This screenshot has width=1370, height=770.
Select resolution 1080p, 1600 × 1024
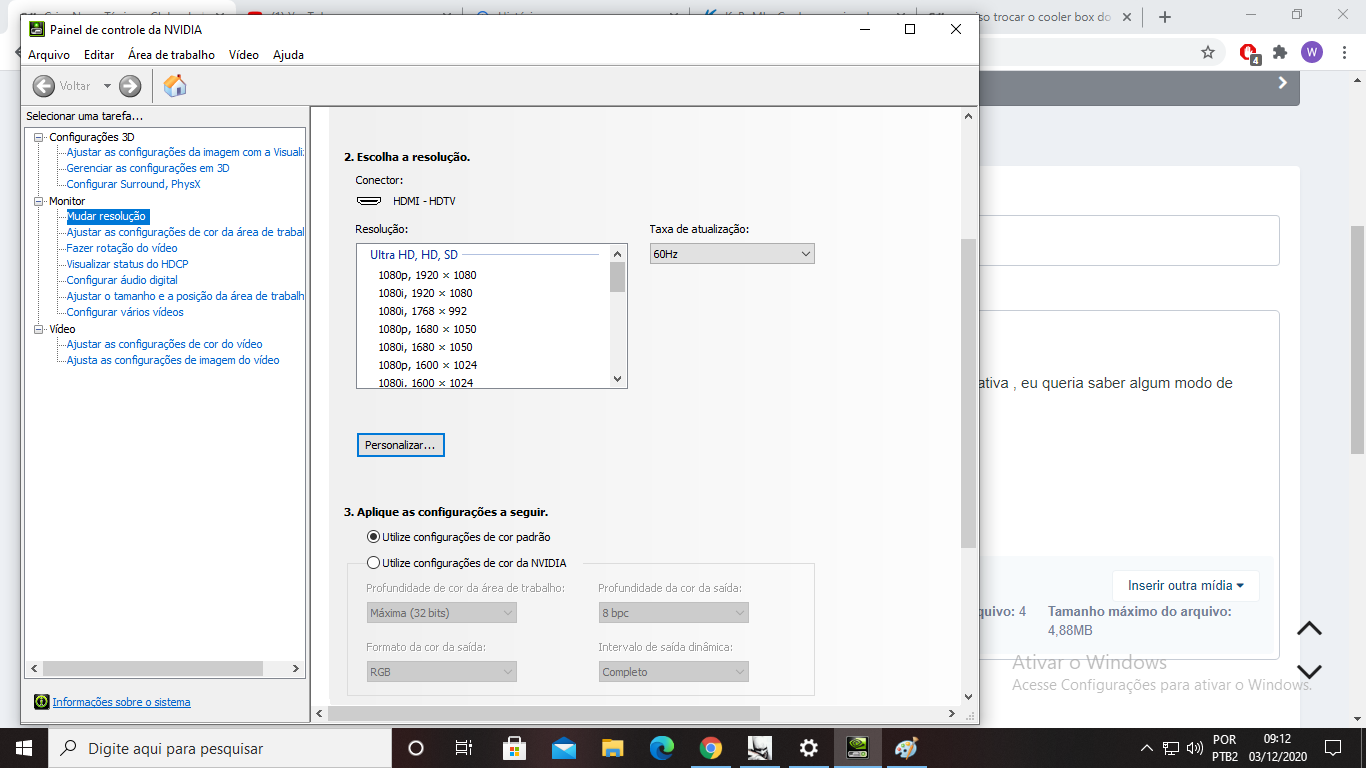tap(427, 365)
